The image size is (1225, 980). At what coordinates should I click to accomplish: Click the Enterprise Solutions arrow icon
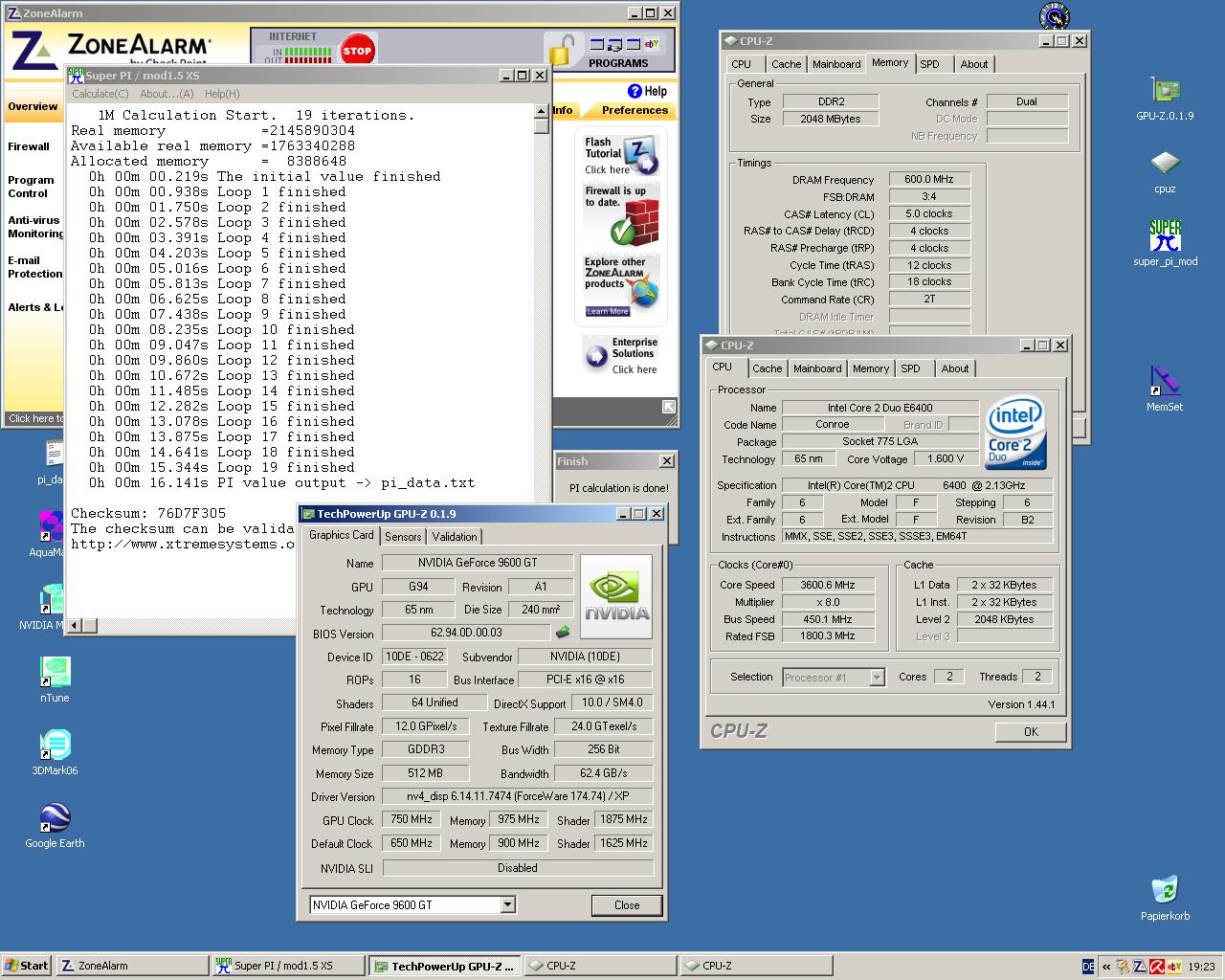(x=596, y=356)
